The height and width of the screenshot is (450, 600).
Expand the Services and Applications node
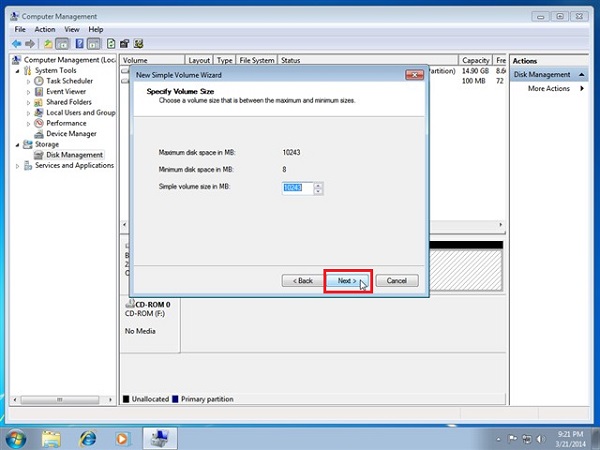16,166
